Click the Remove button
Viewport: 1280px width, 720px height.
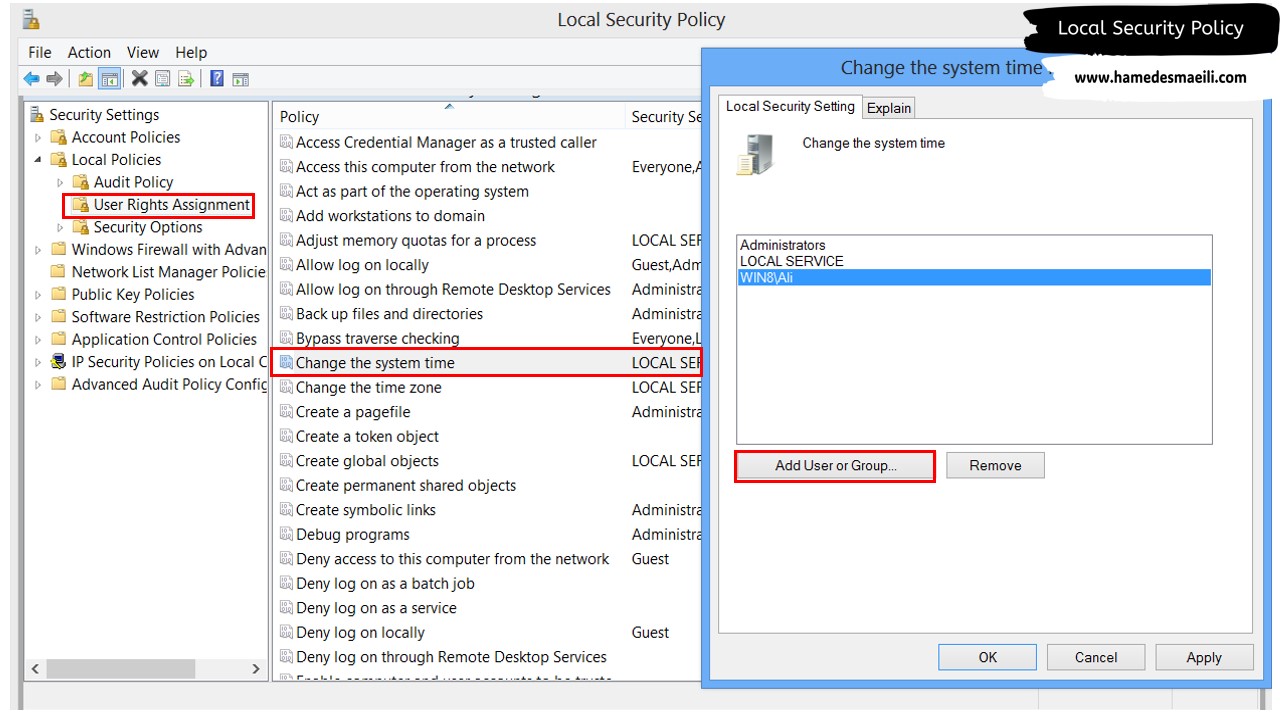995,466
